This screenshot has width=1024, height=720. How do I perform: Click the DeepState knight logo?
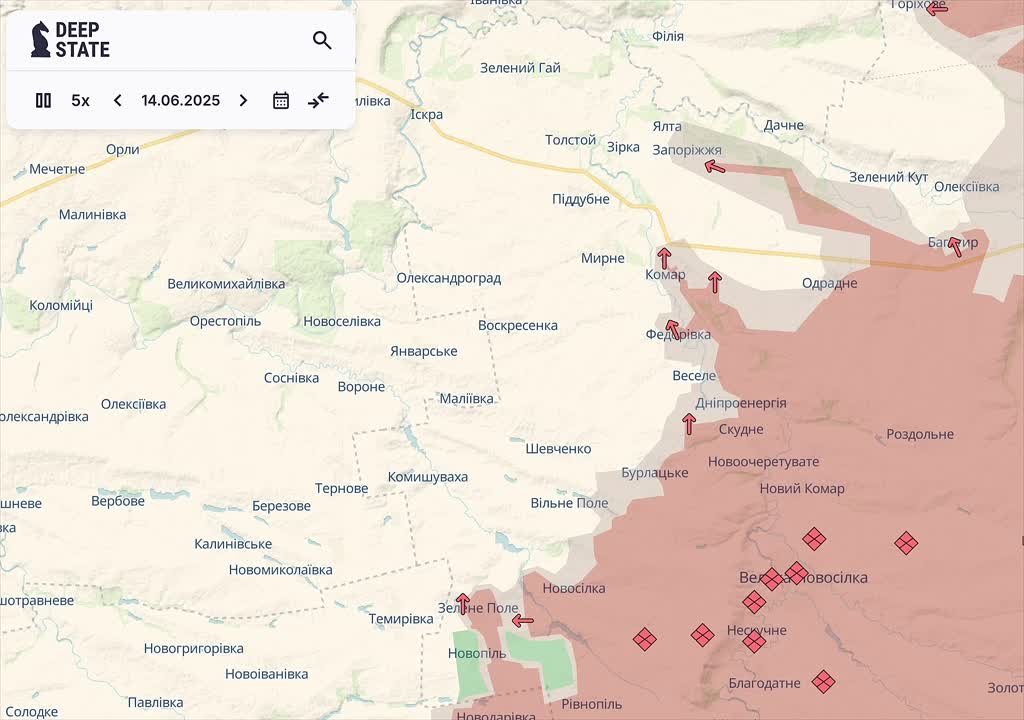pyautogui.click(x=40, y=39)
